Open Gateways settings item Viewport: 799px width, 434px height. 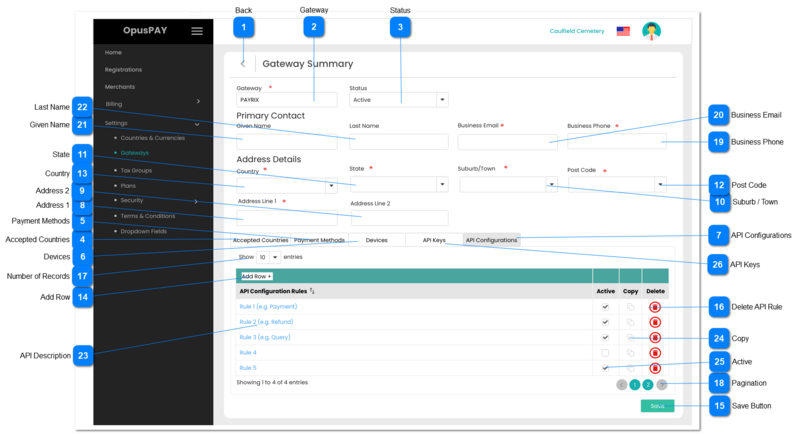pos(135,153)
